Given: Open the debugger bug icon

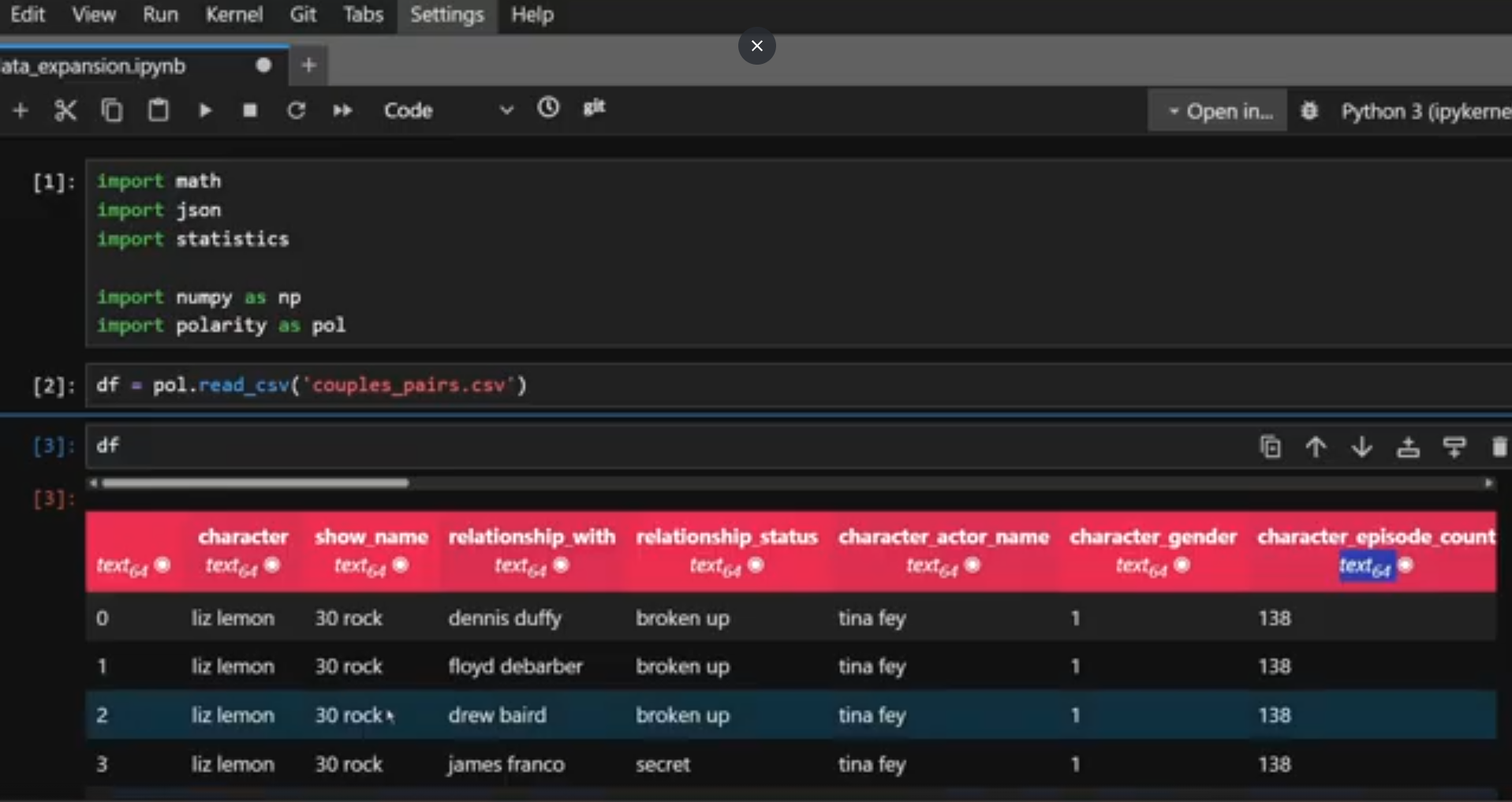Looking at the screenshot, I should [x=1309, y=111].
